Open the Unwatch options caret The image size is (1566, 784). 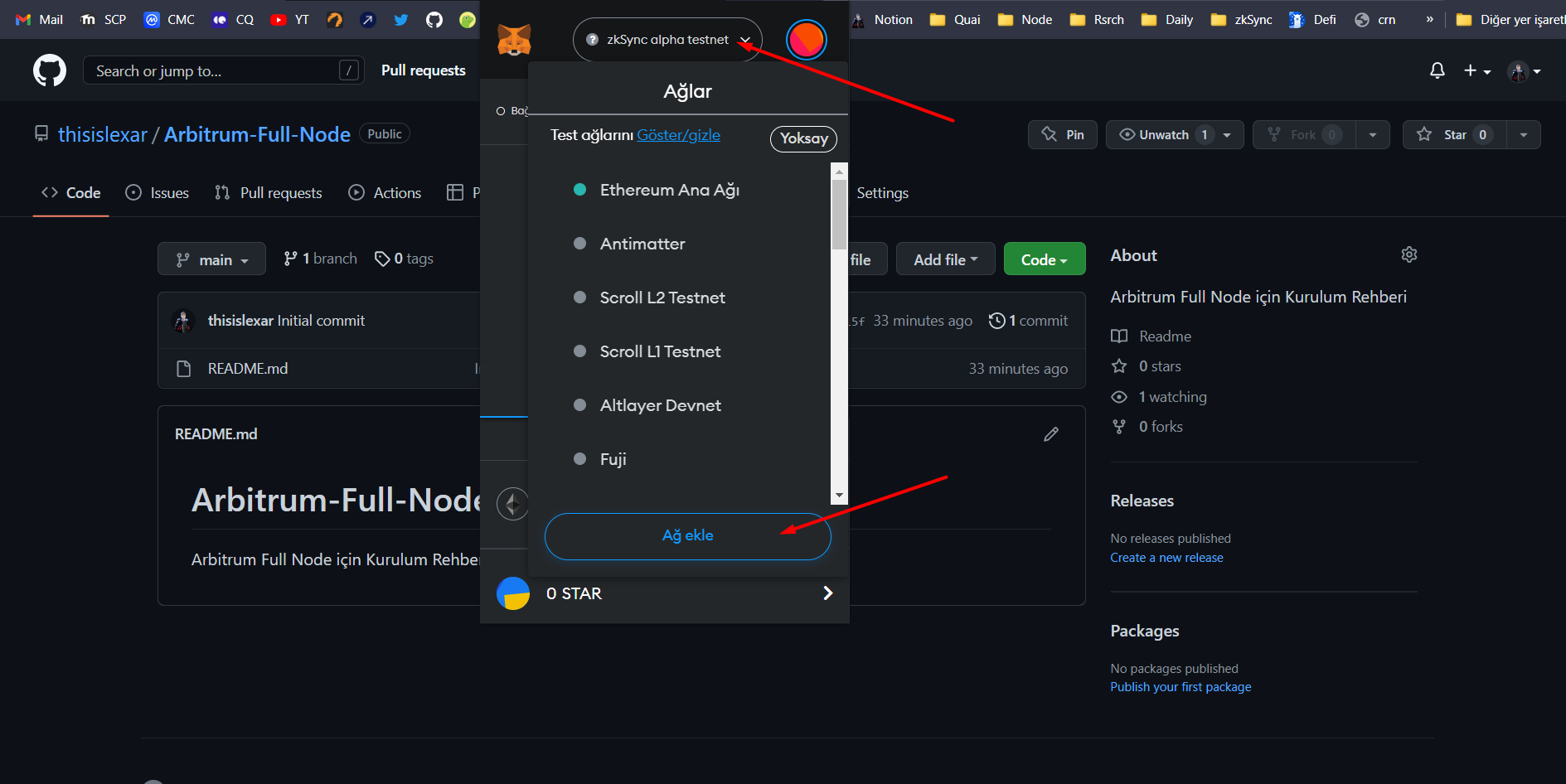1228,134
